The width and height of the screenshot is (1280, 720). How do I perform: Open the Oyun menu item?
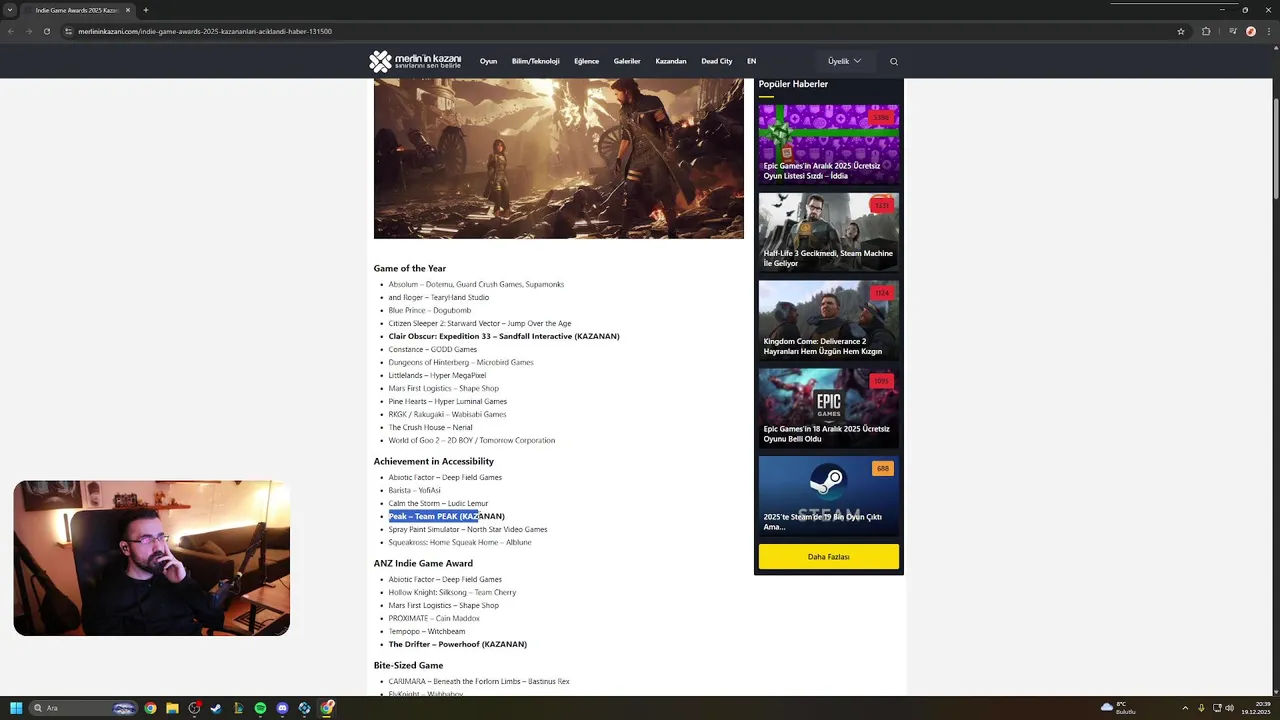(488, 62)
